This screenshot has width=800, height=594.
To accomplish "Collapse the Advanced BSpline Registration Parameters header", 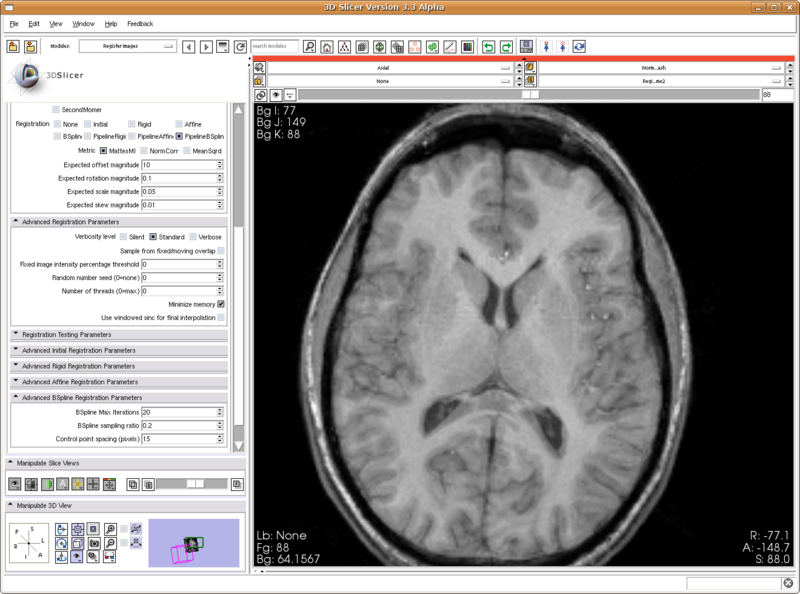I will click(x=119, y=397).
